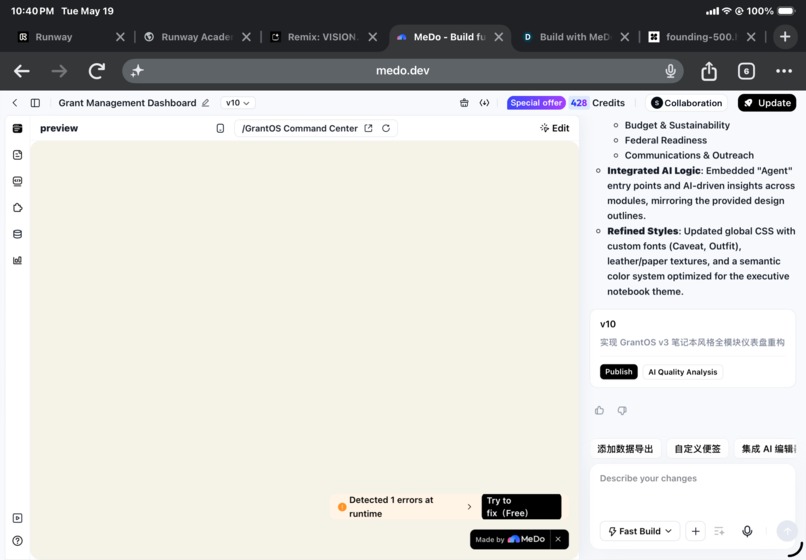Switch to the founding-500 tab

[x=700, y=37]
